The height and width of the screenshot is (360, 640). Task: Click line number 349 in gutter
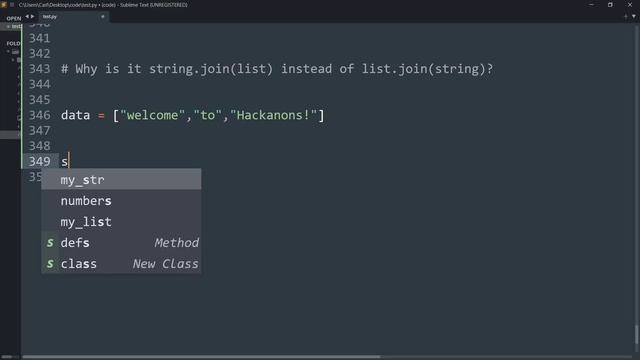39,162
